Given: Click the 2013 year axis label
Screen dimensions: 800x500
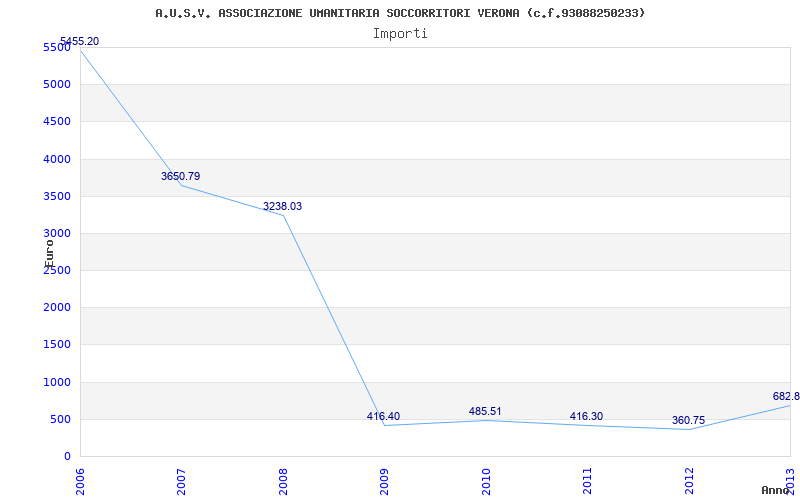Looking at the screenshot, I should [x=790, y=482].
